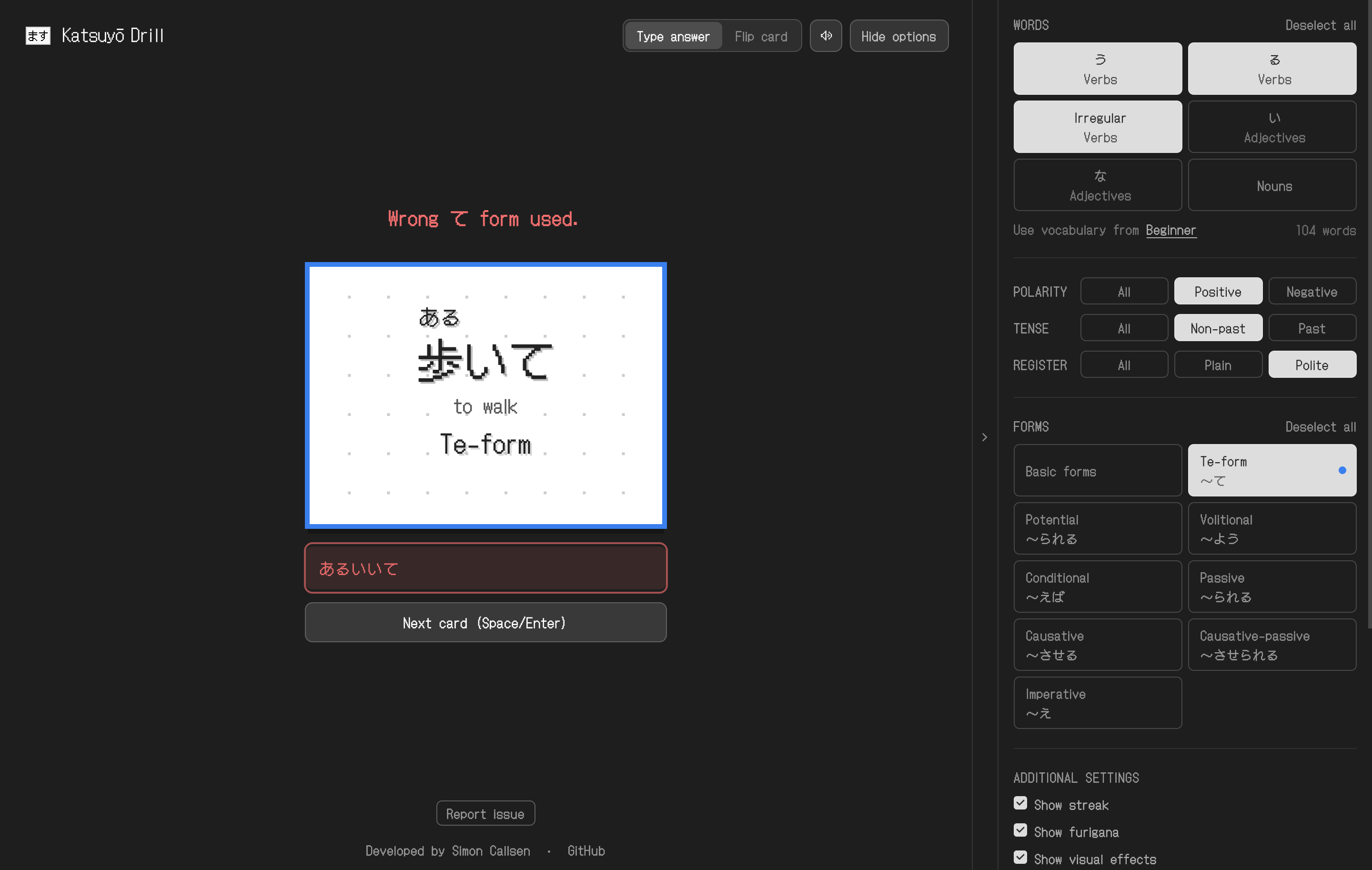Enable the い Adjectives word category
1372x870 pixels.
click(x=1272, y=127)
